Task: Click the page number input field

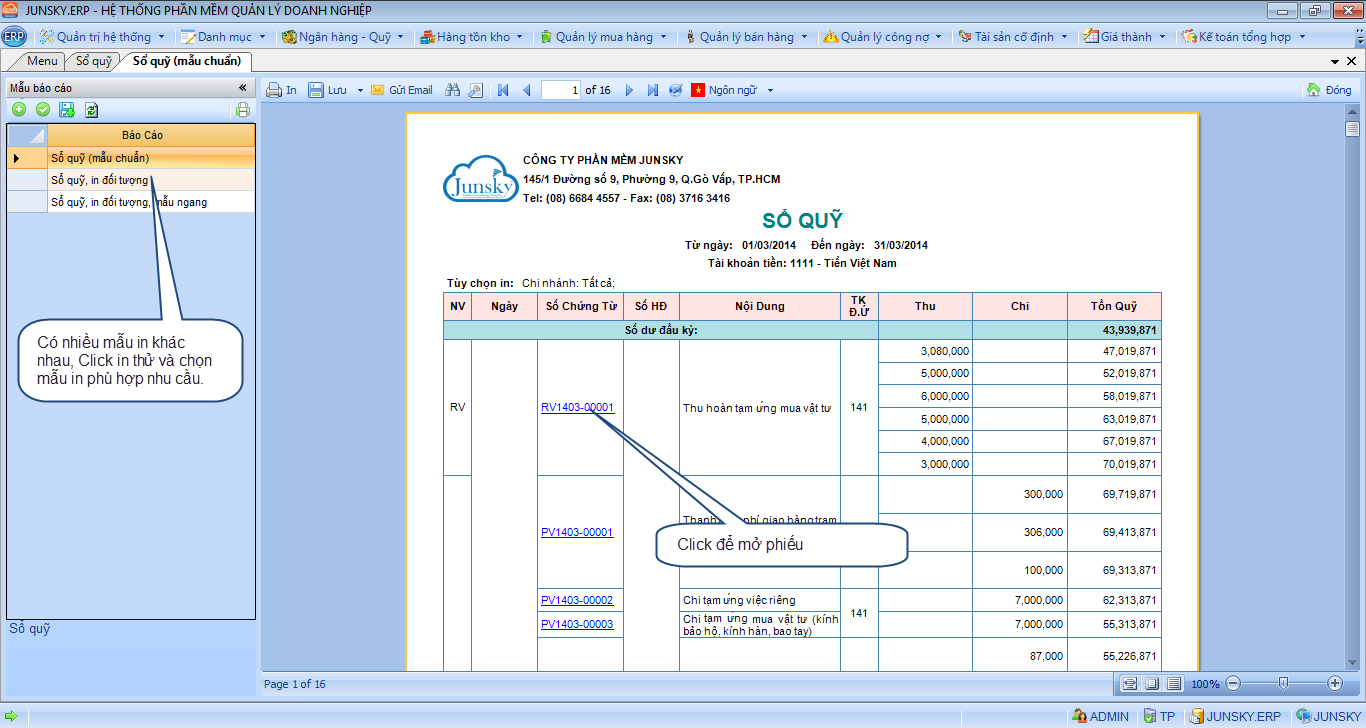Action: pyautogui.click(x=561, y=90)
